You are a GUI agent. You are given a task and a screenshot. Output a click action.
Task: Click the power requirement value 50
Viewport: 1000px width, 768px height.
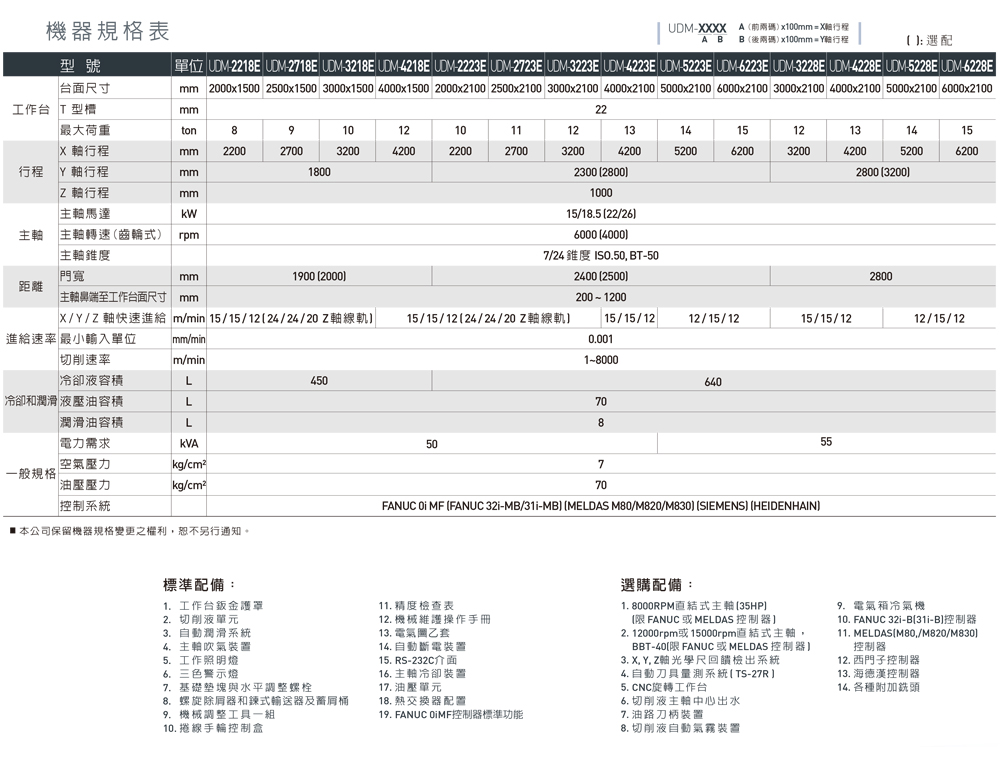tap(432, 444)
